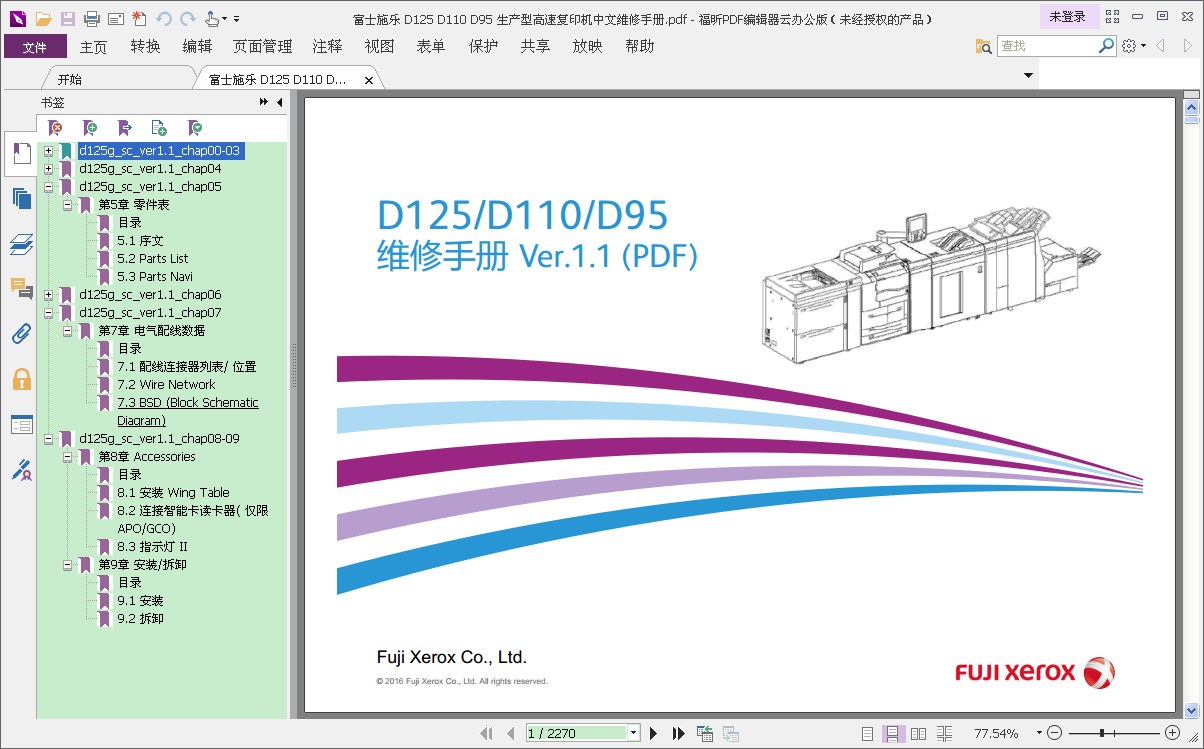
Task: Open bookmark 9.2 拆卸
Action: tap(140, 619)
